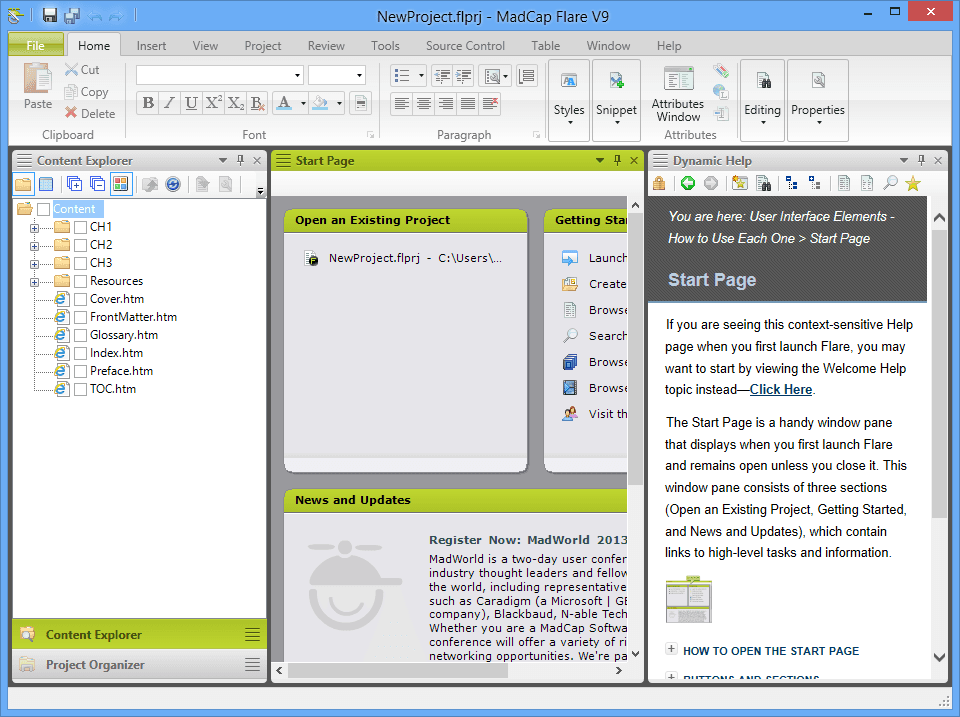Expand the CH2 folder tree node
The image size is (960, 717).
pyautogui.click(x=34, y=246)
